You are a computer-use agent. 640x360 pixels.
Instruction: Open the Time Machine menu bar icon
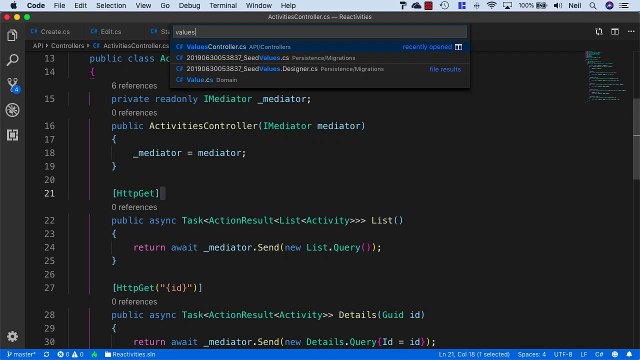[x=444, y=5]
